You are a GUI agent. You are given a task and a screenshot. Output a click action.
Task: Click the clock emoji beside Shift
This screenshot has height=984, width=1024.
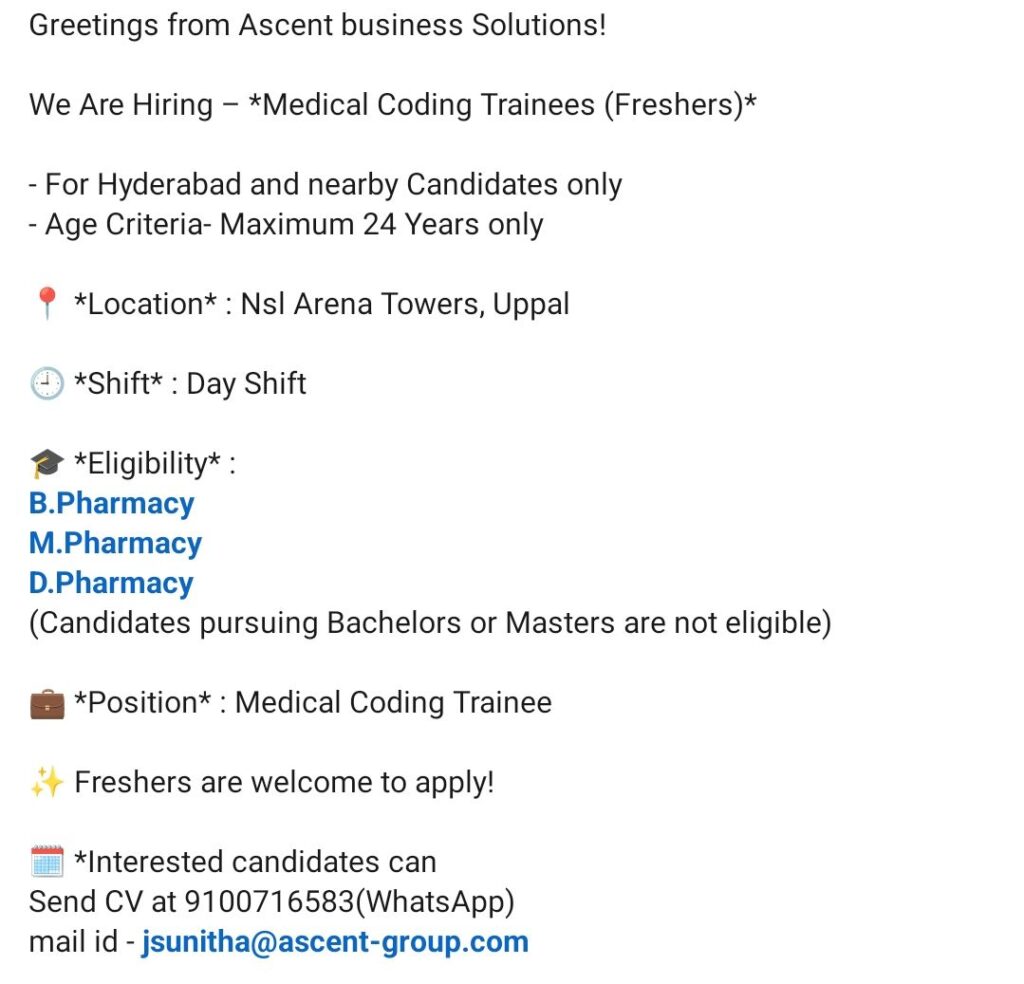(x=46, y=384)
